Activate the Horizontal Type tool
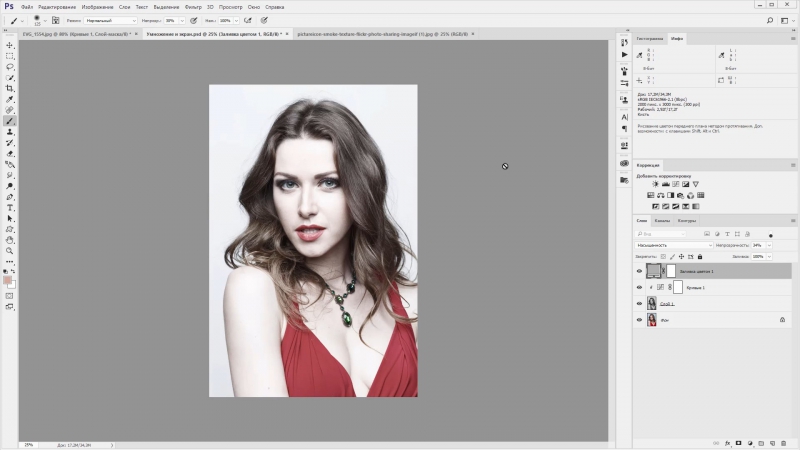The image size is (800, 450). tap(10, 207)
